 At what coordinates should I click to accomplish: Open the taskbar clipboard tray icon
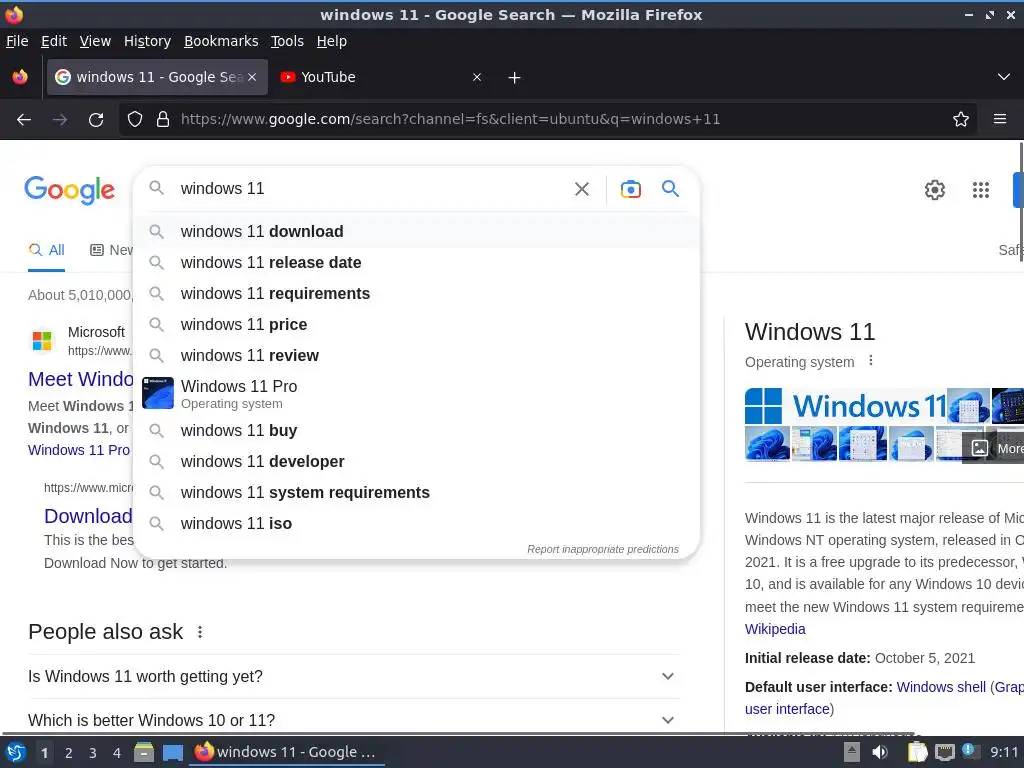coord(917,752)
